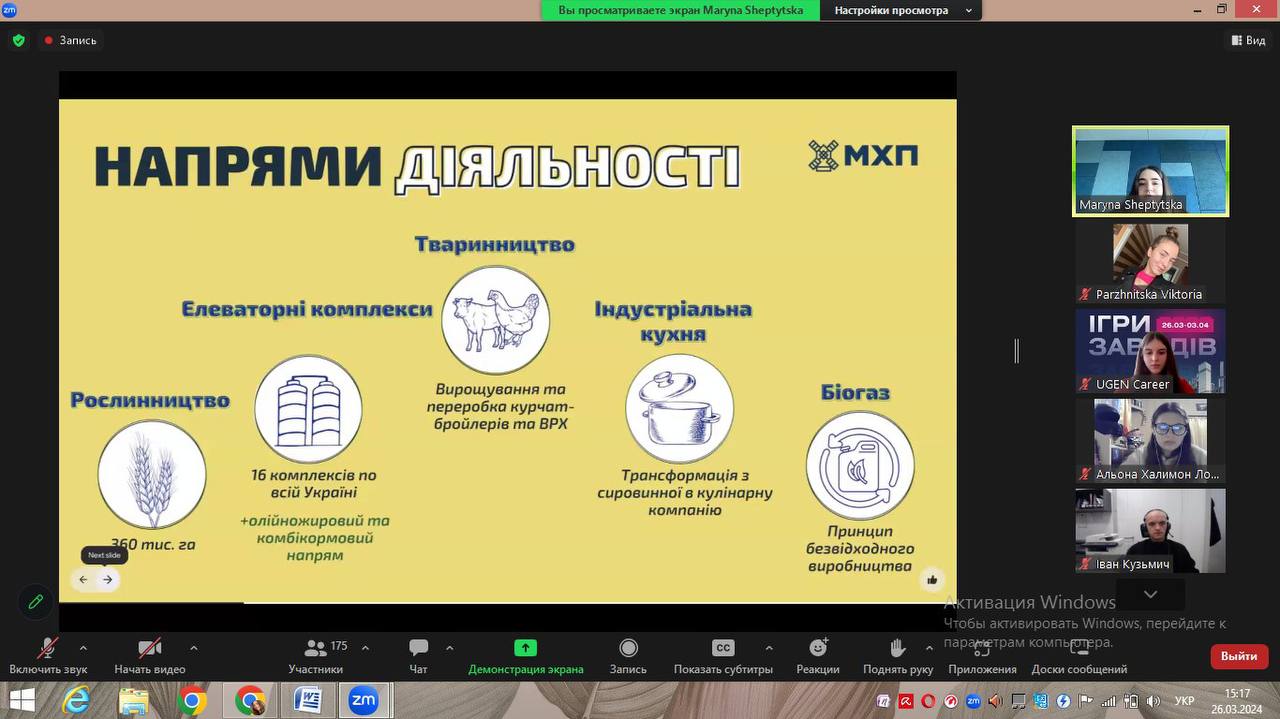The width and height of the screenshot is (1280, 719).
Task: Toggle captions with Показать субтитры
Action: (723, 648)
